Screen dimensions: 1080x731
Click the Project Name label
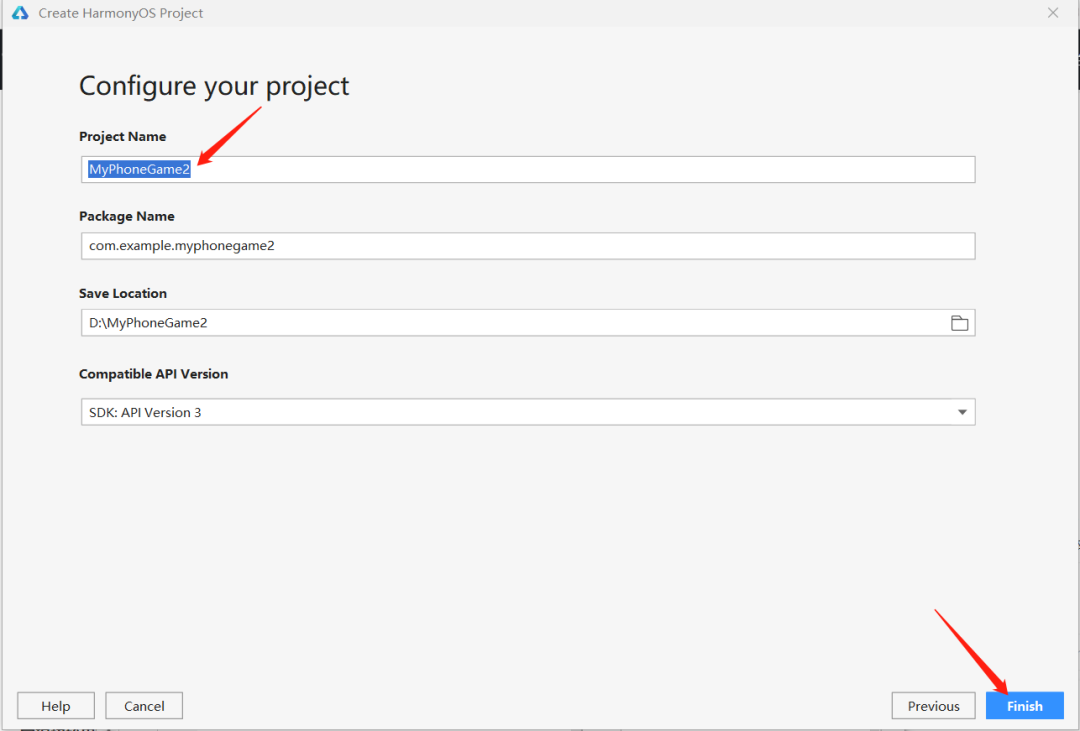point(122,137)
